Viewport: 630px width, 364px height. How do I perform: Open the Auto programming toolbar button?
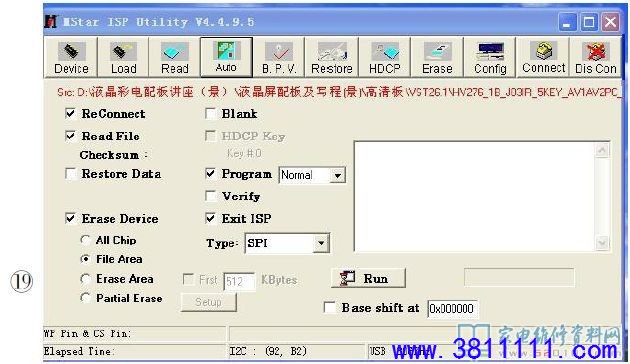(x=226, y=57)
